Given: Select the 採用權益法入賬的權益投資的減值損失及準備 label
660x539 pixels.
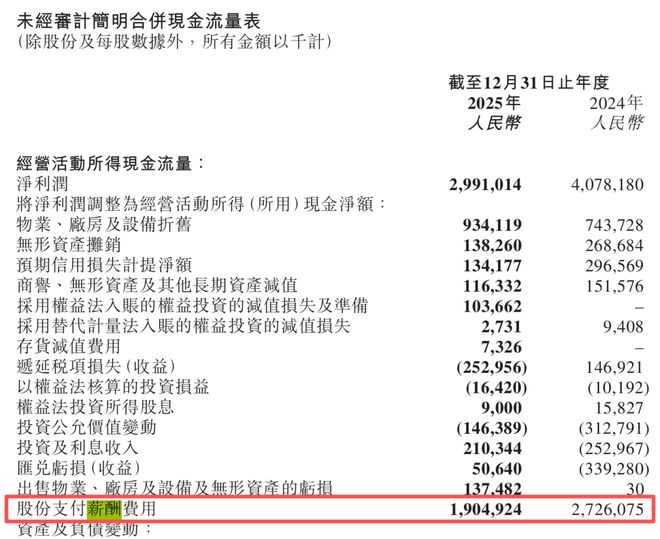Looking at the screenshot, I should (192, 305).
